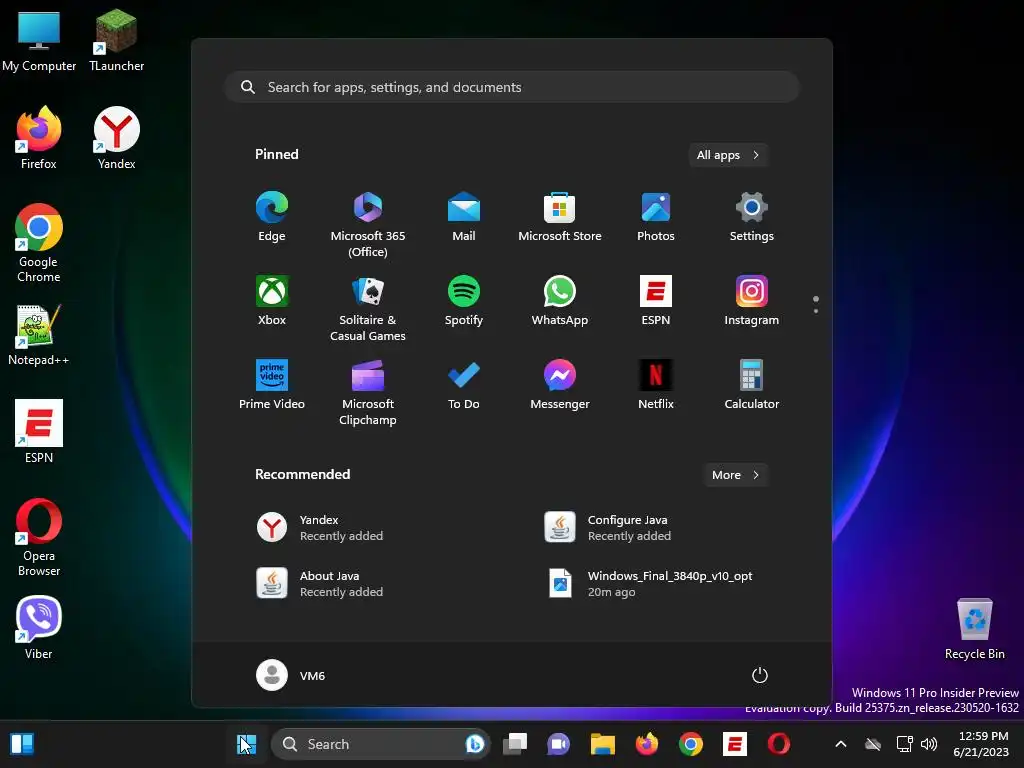This screenshot has height=768, width=1024.
Task: Select Viber desktop shortcut
Action: [x=39, y=627]
